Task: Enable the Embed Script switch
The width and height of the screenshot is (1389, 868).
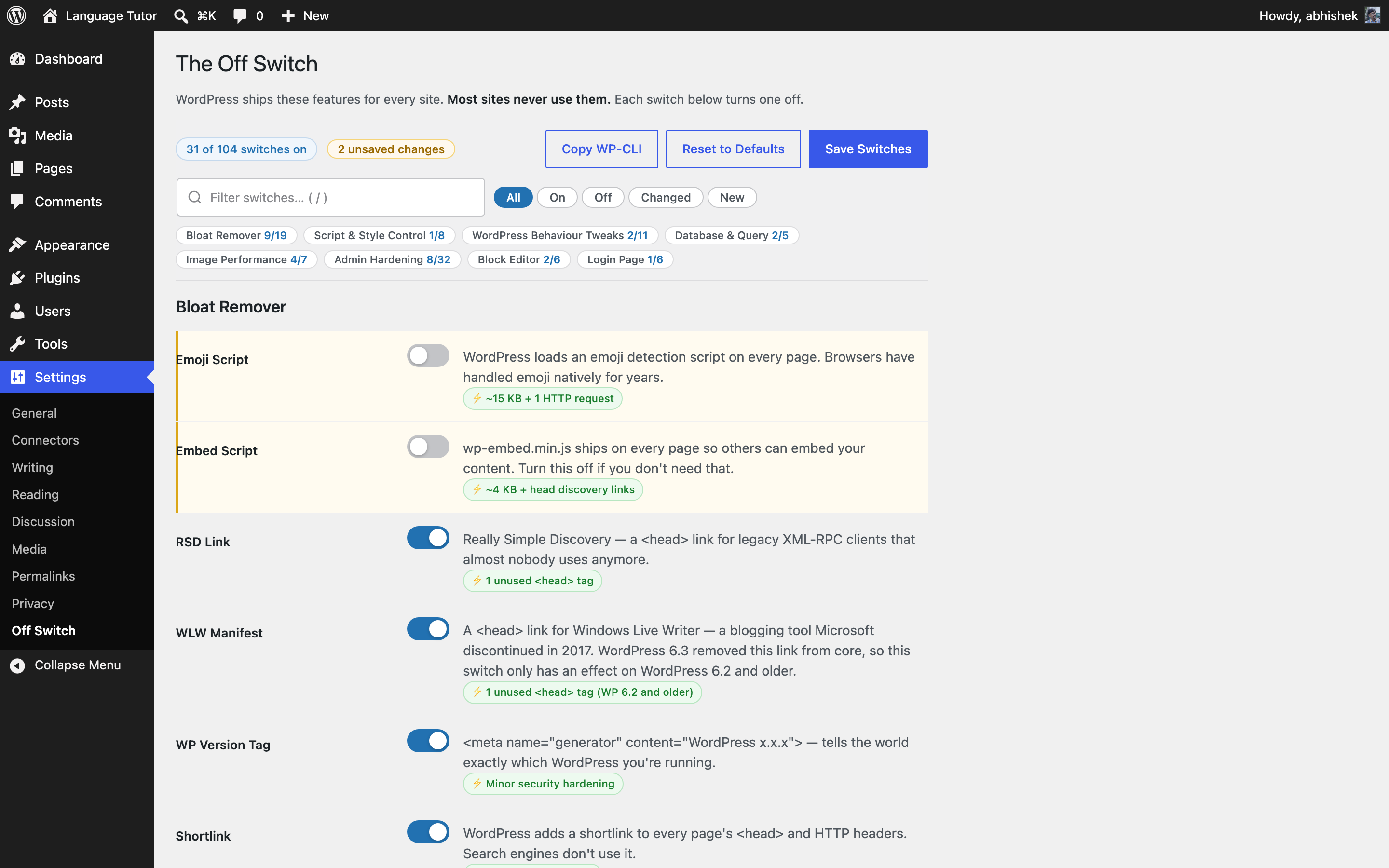Action: pos(428,447)
